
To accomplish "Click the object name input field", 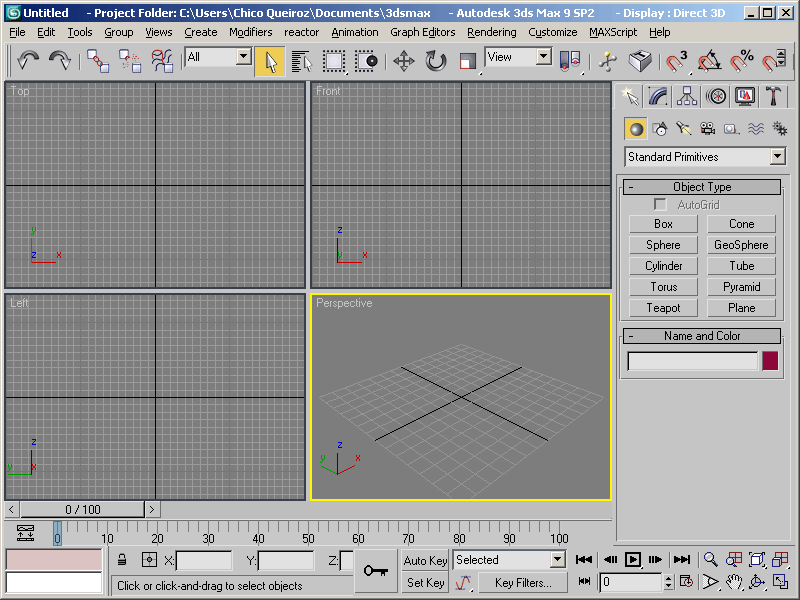I will click(693, 361).
